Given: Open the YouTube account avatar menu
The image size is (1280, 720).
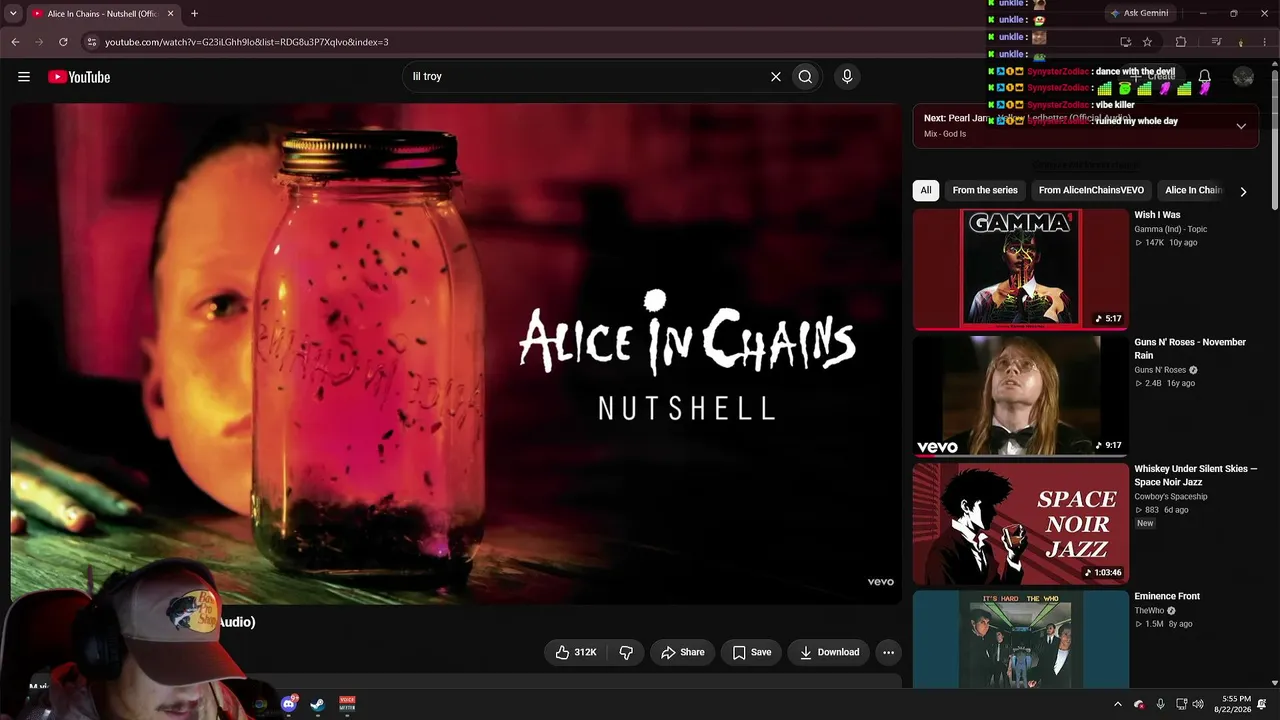Looking at the screenshot, I should [1243, 77].
